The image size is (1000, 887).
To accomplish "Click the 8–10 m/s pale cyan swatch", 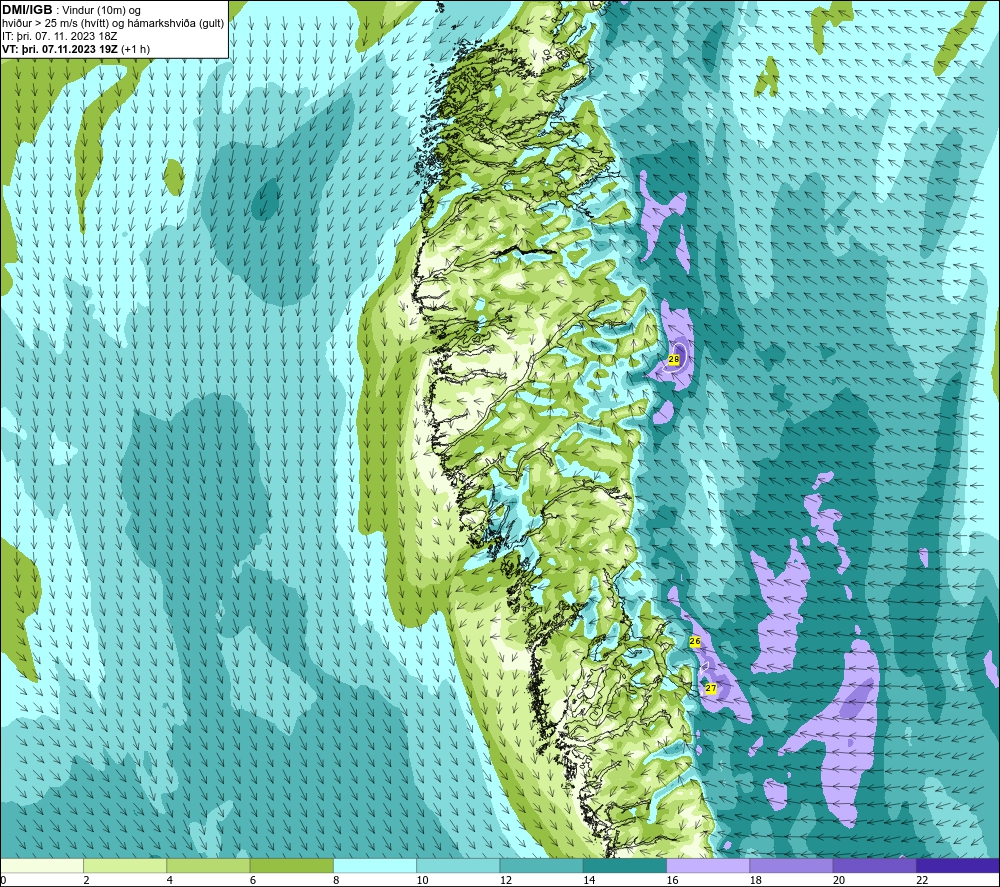I will [375, 866].
